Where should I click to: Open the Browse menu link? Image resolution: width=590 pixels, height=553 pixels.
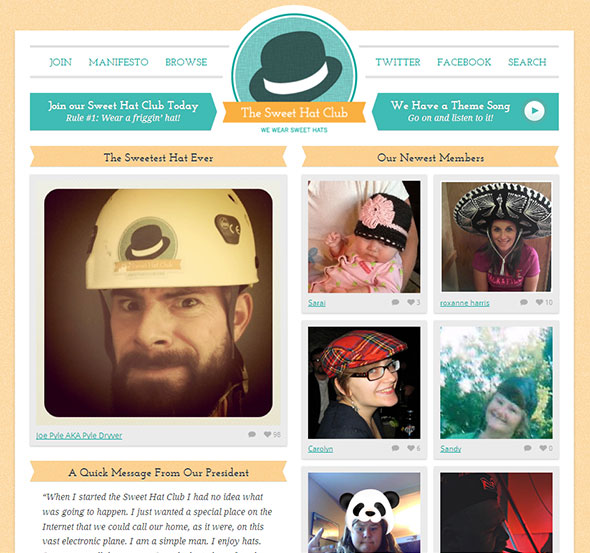[186, 62]
